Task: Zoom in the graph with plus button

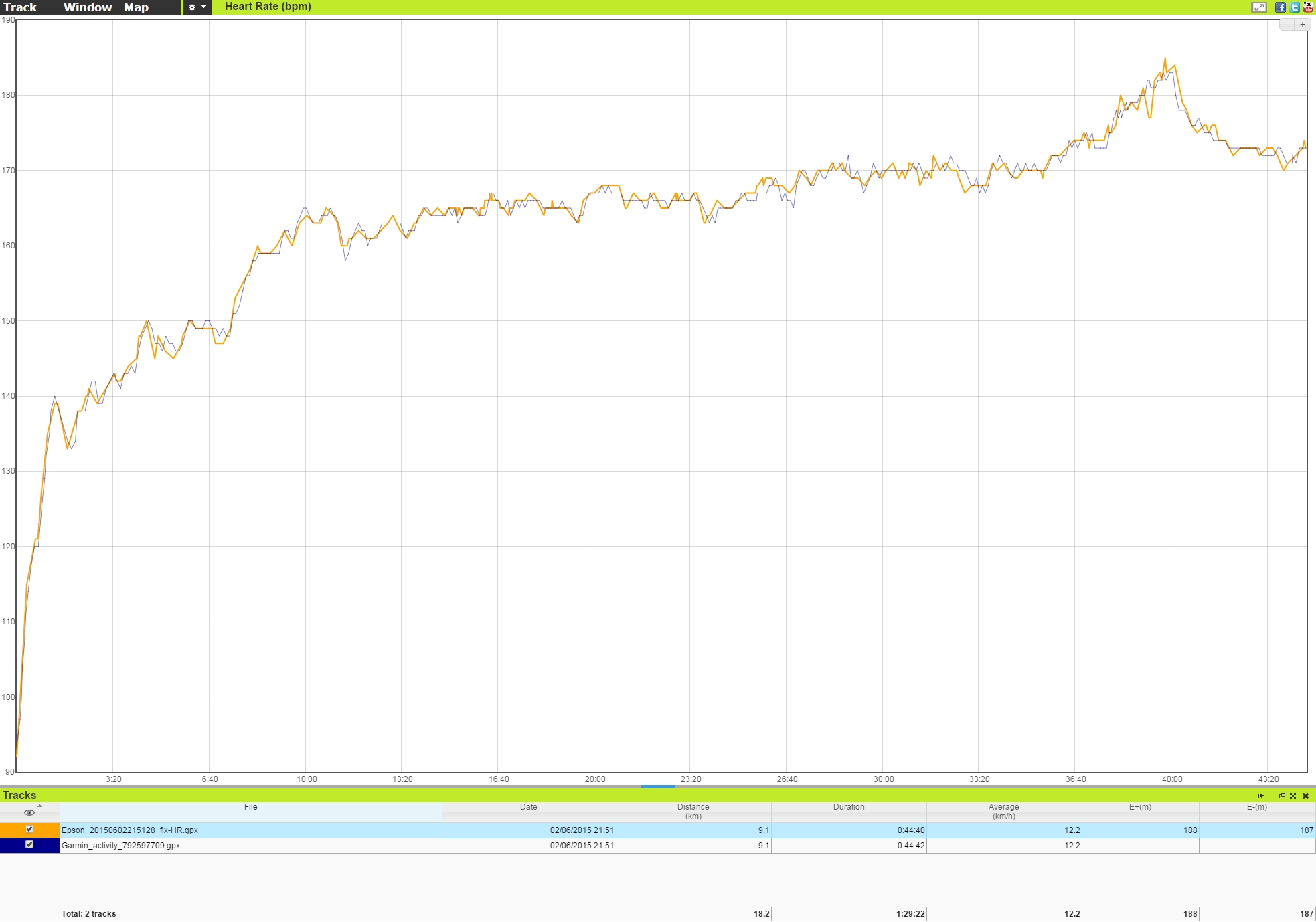Action: 1303,25
